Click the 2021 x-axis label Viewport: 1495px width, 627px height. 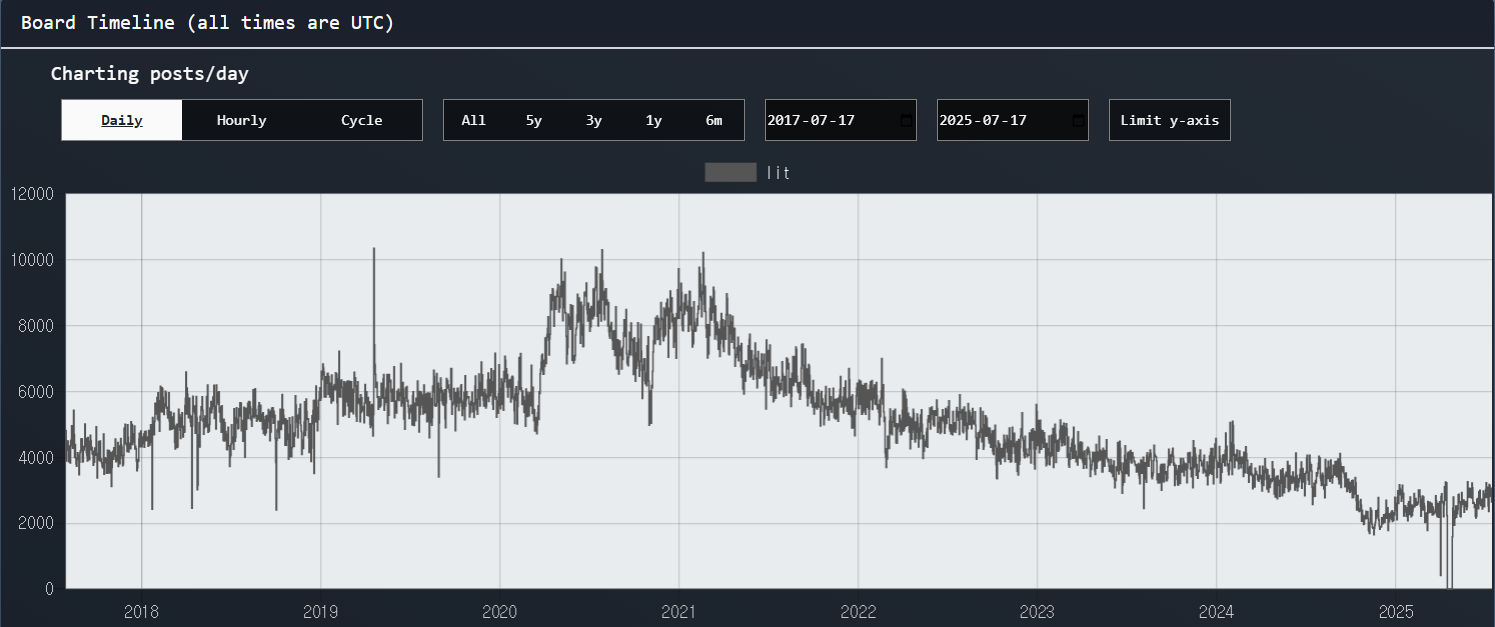679,612
